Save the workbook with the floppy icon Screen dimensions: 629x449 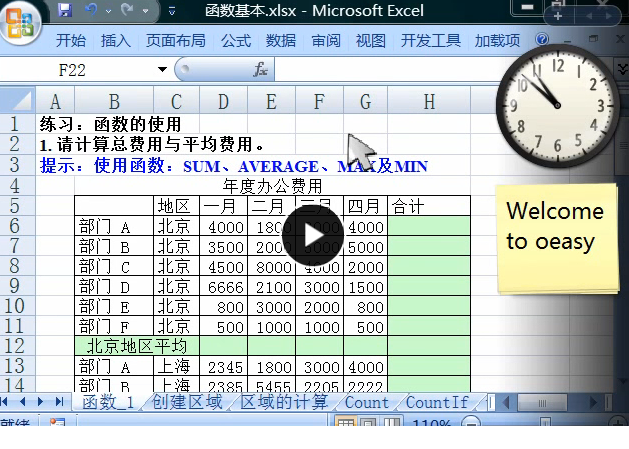[65, 10]
